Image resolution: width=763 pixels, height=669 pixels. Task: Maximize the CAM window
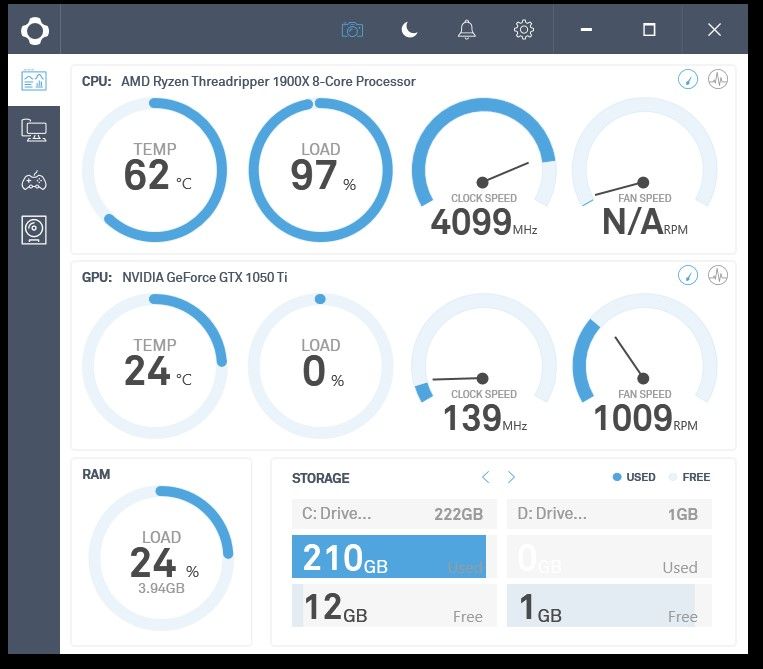point(649,30)
